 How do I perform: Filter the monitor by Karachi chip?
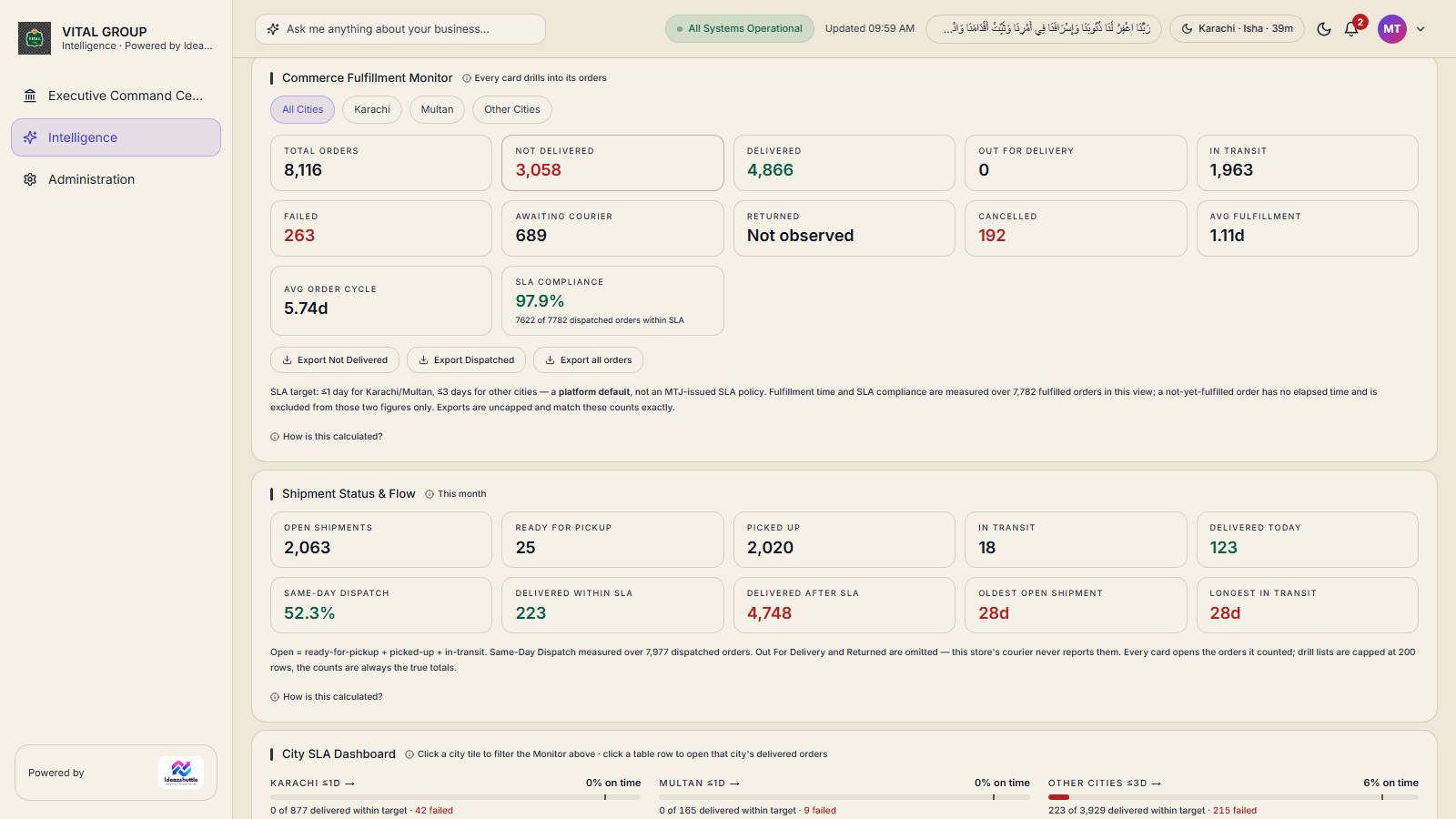point(372,109)
